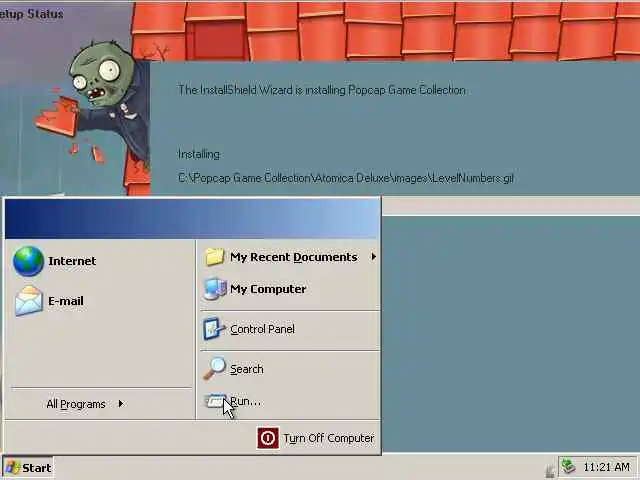Click the Control Panel icon
640x480 pixels.
[x=214, y=329]
